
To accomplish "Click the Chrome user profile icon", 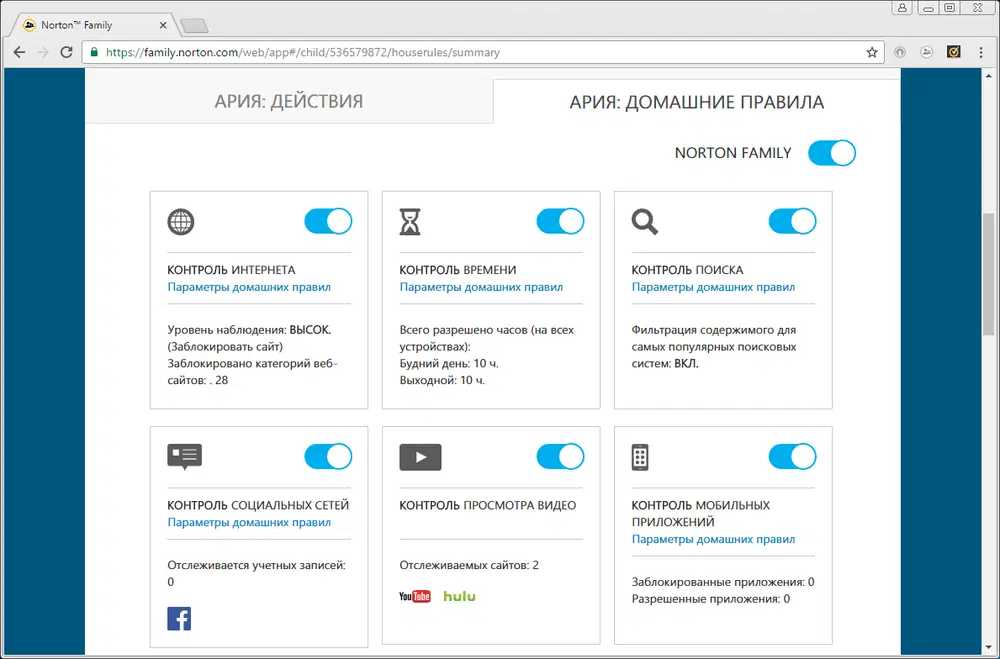I will [x=902, y=8].
